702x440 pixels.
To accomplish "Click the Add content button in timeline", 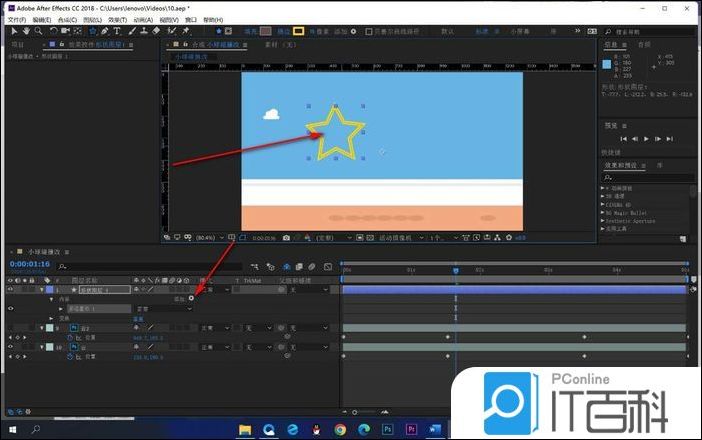I will click(191, 298).
